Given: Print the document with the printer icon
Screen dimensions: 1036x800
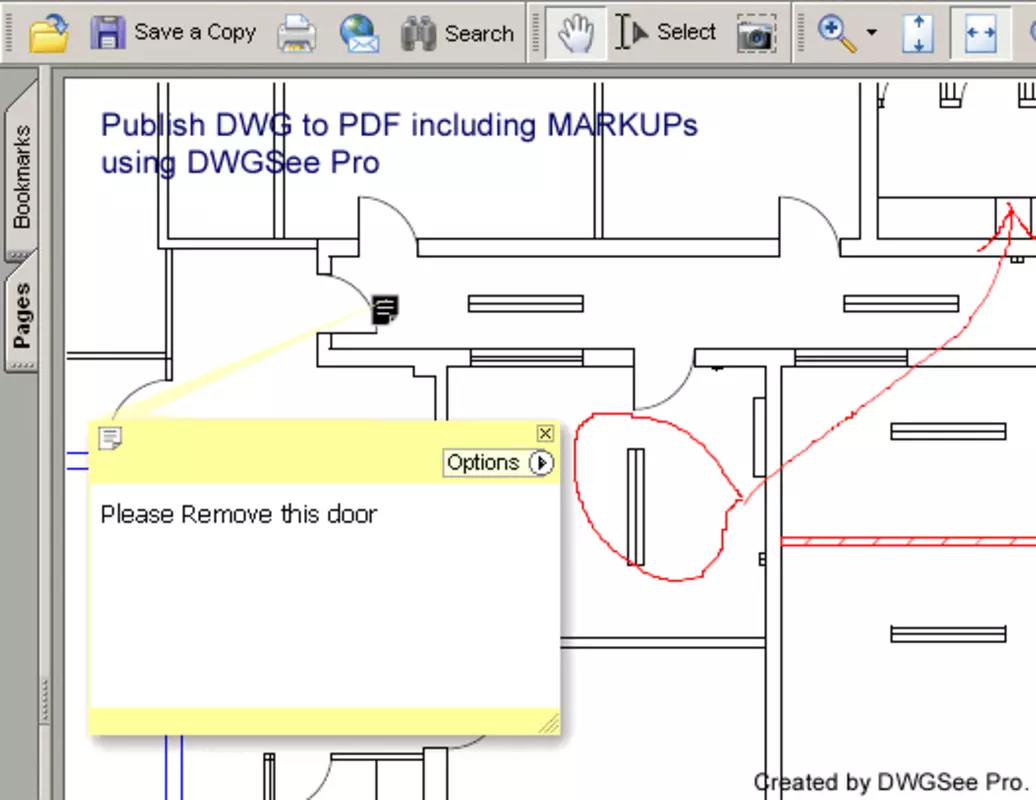Looking at the screenshot, I should click(297, 33).
